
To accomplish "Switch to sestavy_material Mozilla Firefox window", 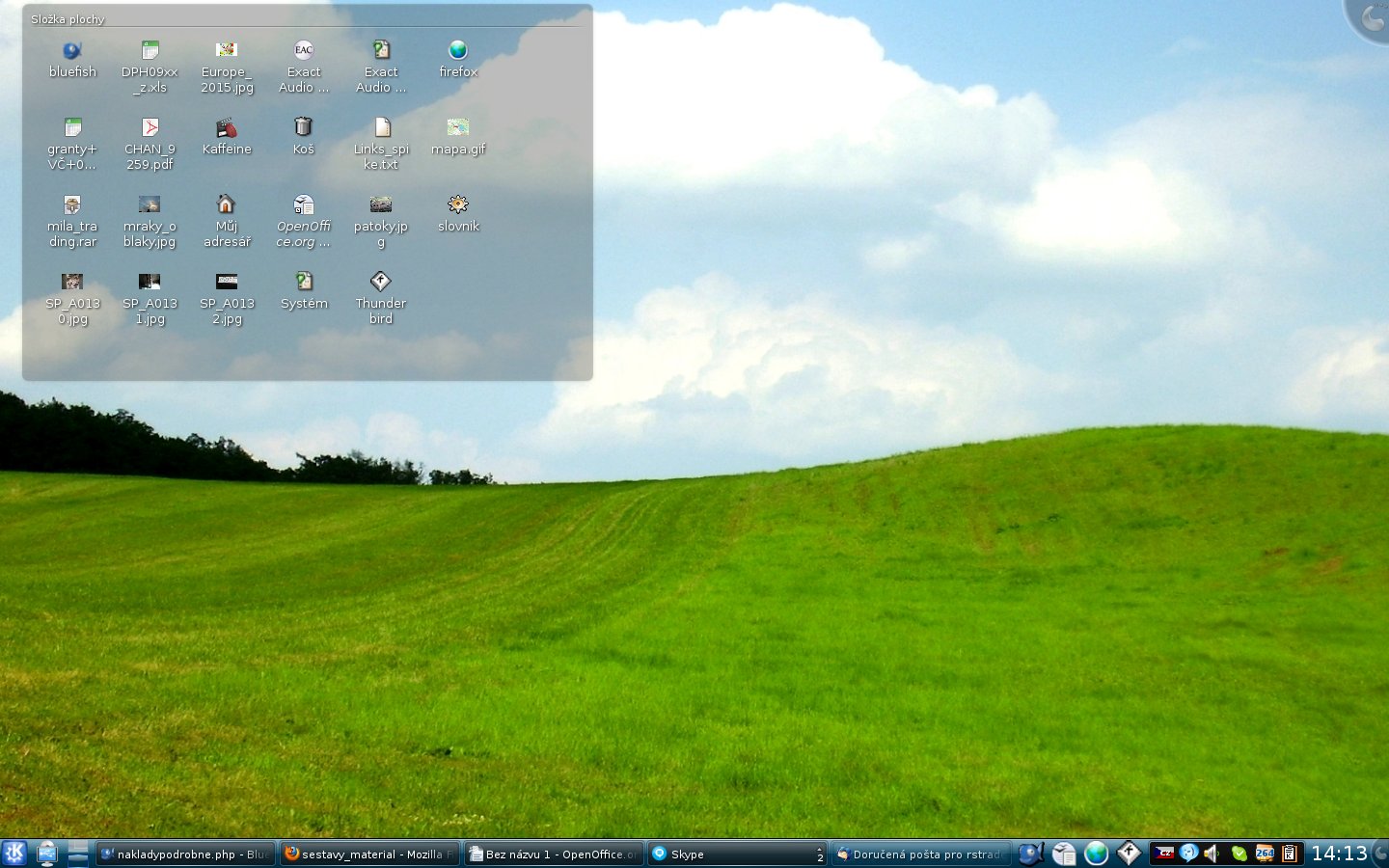I will click(x=369, y=854).
